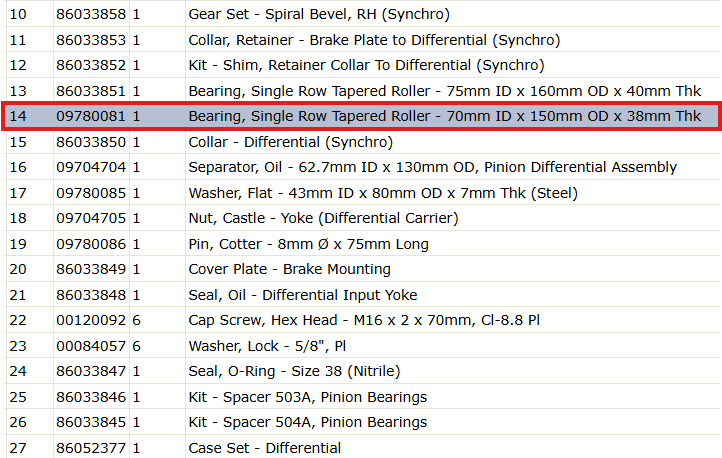Select the highlighted row with part number 09780081
Screen dimensions: 722x458
click(361, 116)
